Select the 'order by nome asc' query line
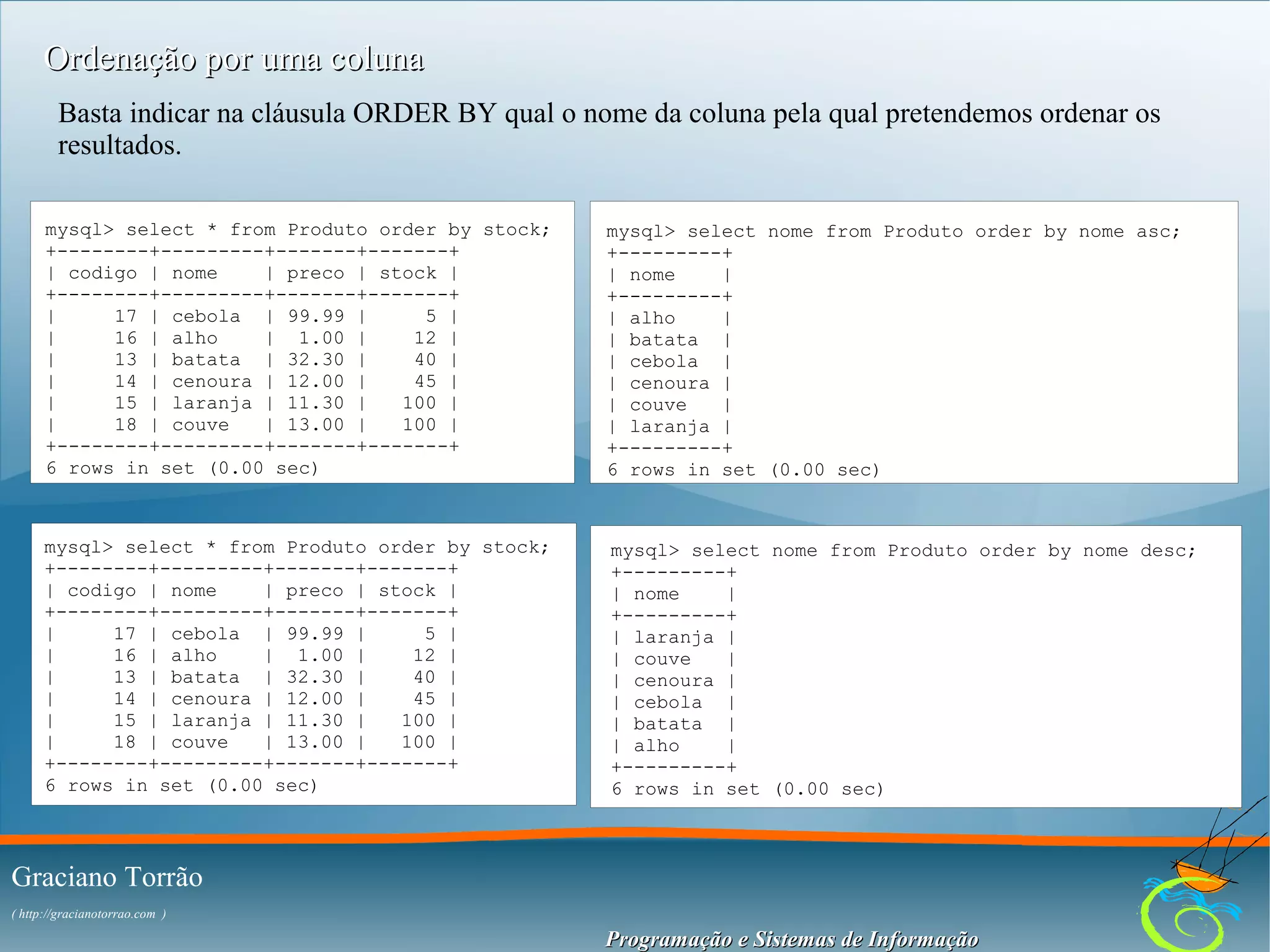This screenshot has width=1270, height=952. [893, 232]
